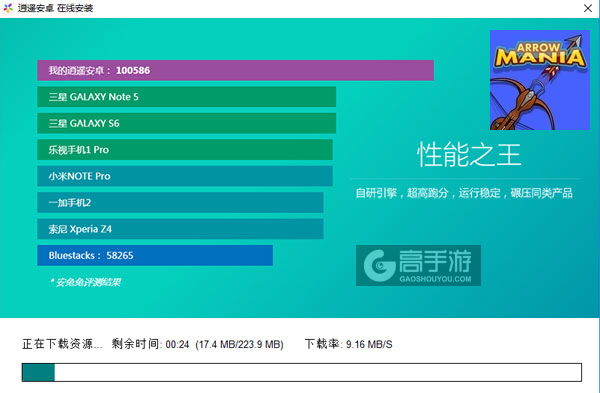The width and height of the screenshot is (600, 393).
Task: Click the 下载率 9.16 MB/S readout
Action: [x=348, y=344]
